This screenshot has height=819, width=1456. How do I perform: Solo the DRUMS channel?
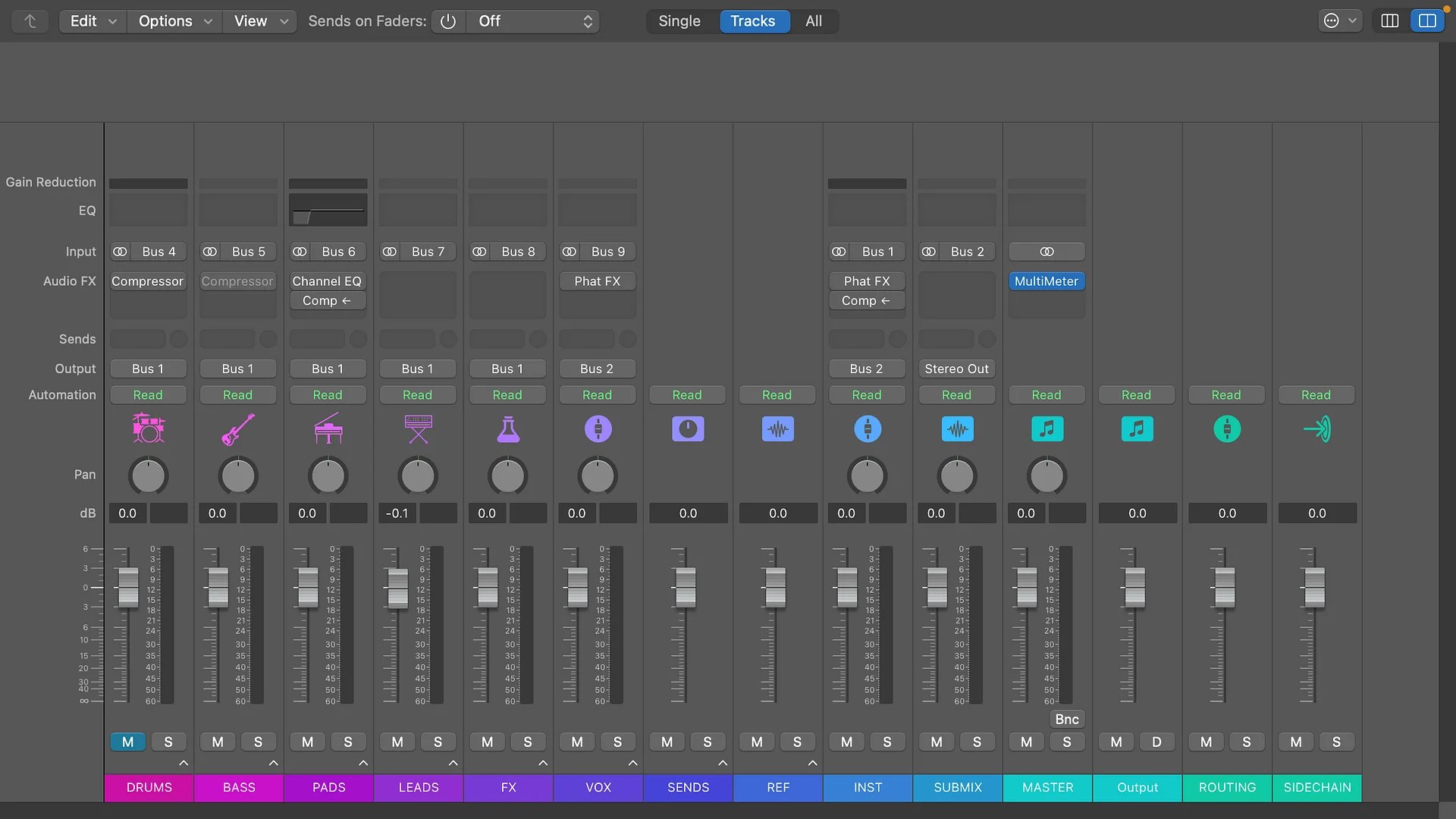pos(168,742)
